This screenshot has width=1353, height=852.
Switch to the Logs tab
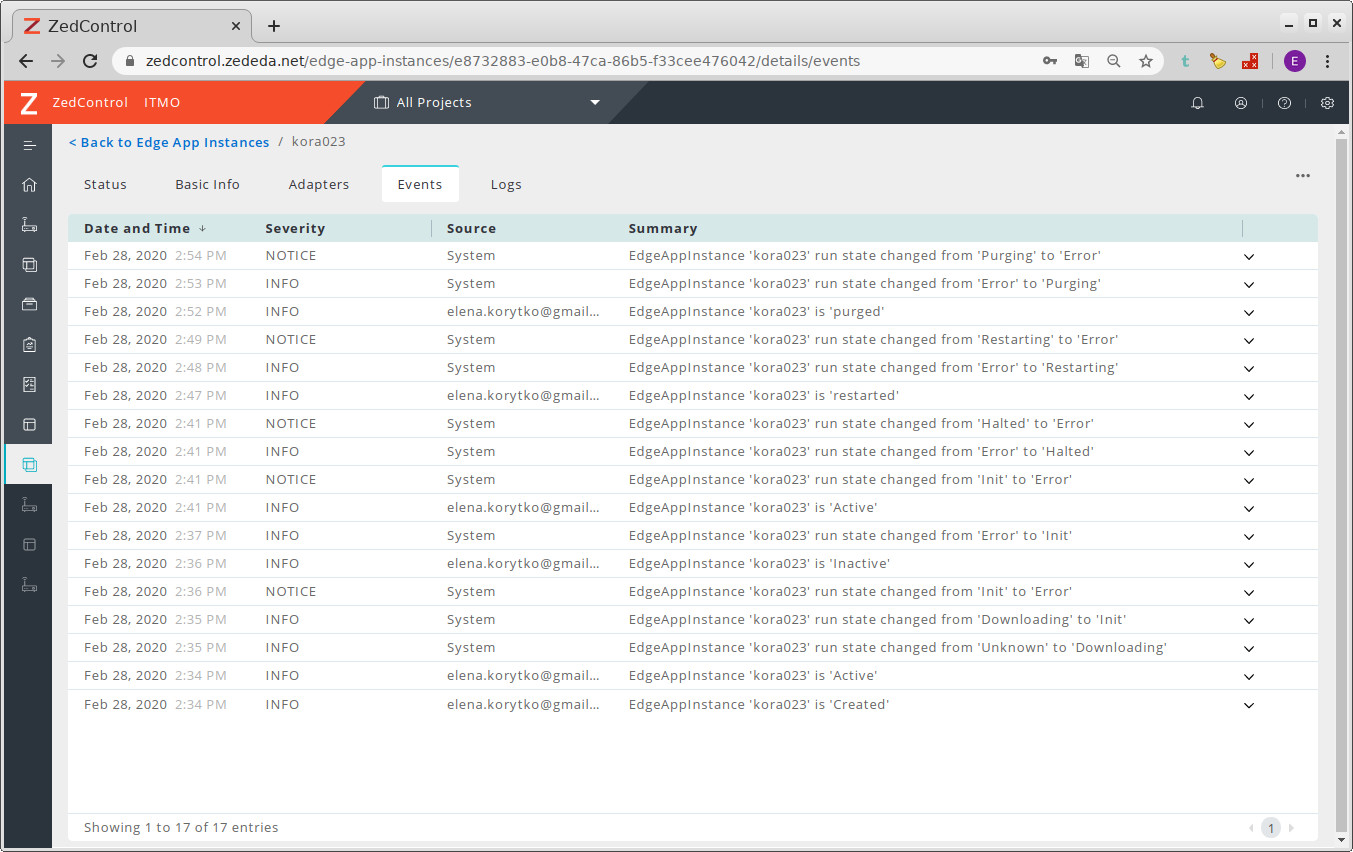point(506,185)
